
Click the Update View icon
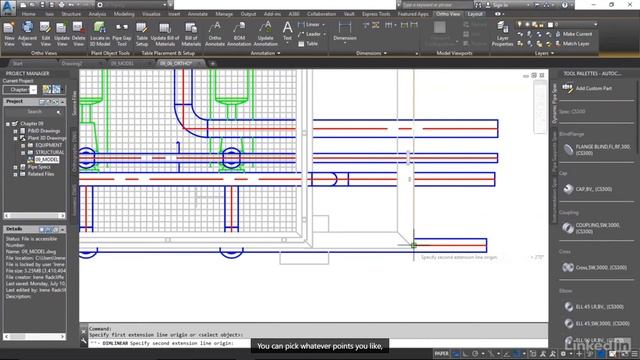(x=62, y=33)
